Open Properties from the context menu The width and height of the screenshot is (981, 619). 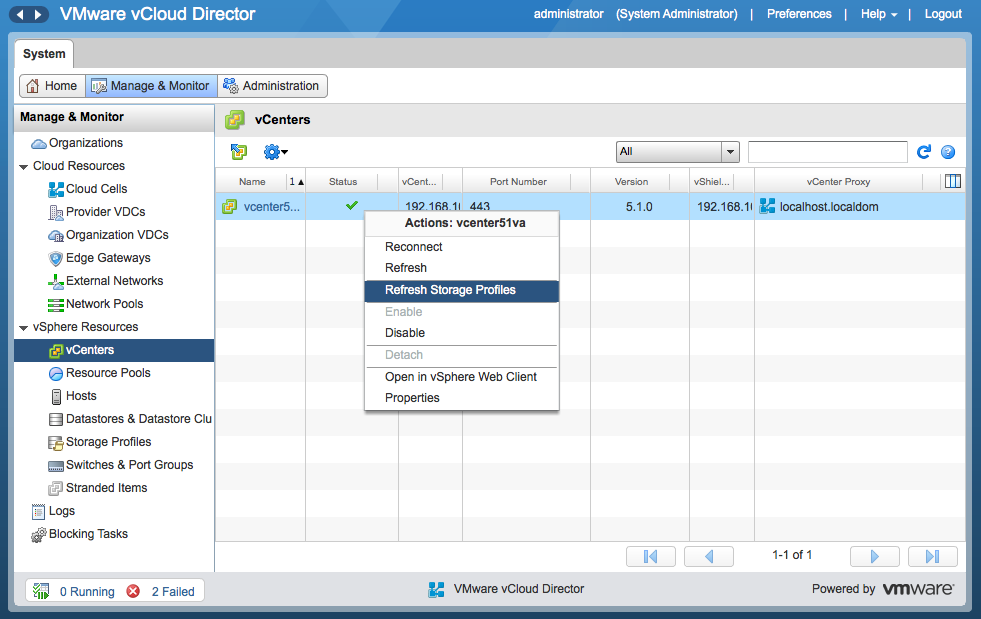(462, 398)
